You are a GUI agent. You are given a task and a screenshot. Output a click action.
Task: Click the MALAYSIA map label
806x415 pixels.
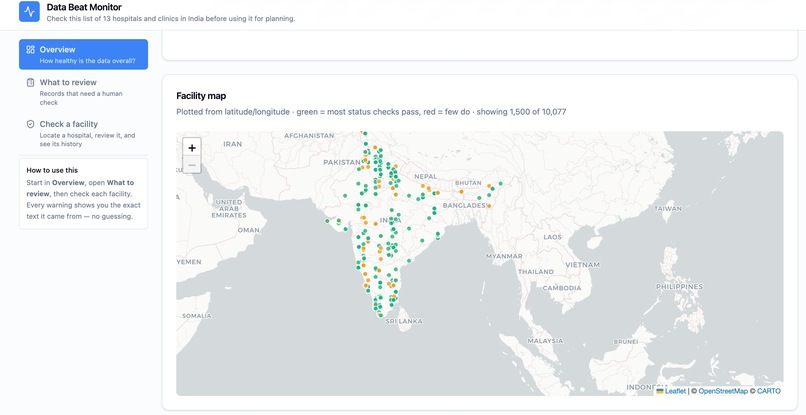pos(545,340)
